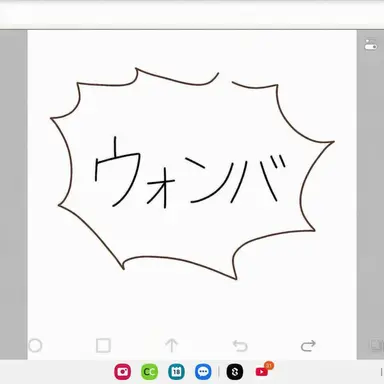
Task: Select the square icon in drawing toolbar
Action: tap(103, 346)
